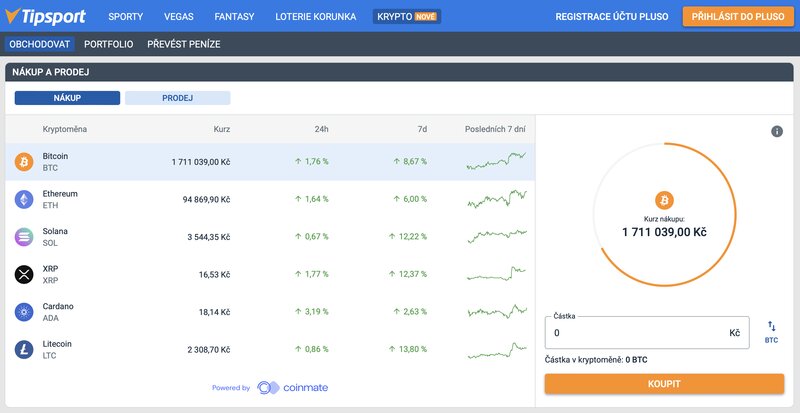Image resolution: width=800 pixels, height=413 pixels.
Task: Click the Kryptoměna column header
Action: pyautogui.click(x=65, y=129)
